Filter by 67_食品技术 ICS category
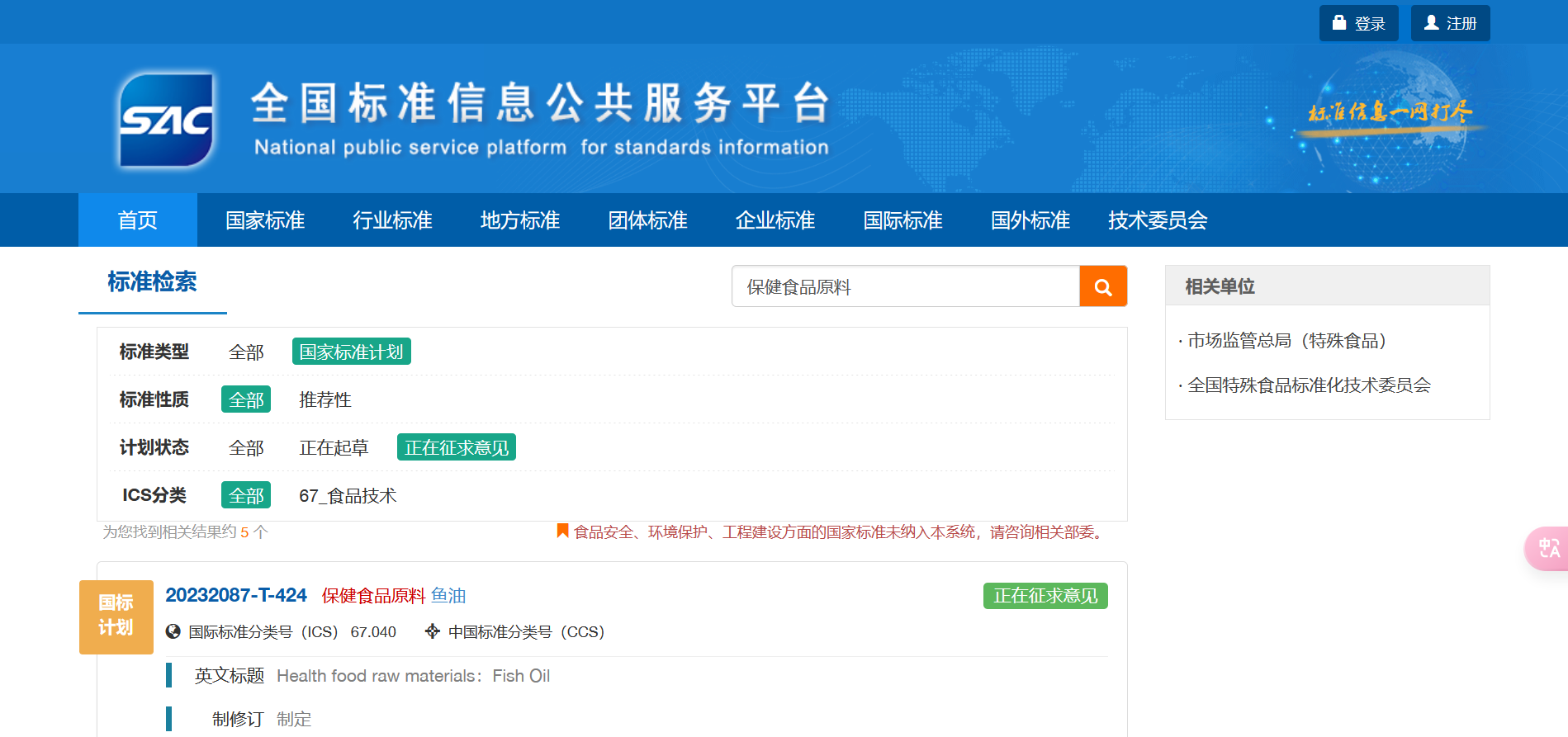The image size is (1568, 737). 347,495
